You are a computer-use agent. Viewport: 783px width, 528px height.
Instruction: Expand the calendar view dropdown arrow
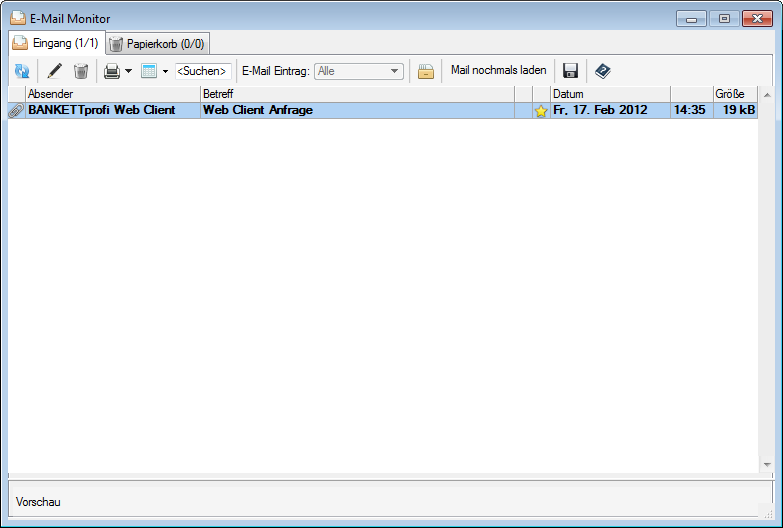point(165,72)
